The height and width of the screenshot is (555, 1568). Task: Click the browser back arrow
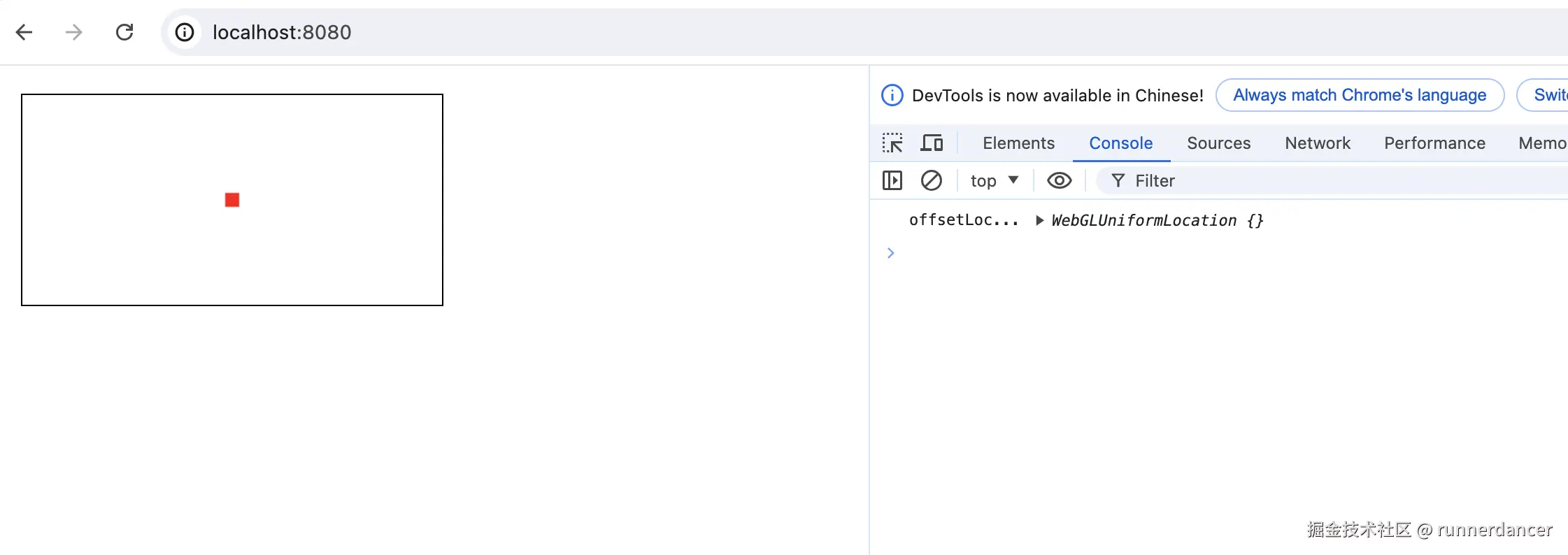[x=24, y=32]
